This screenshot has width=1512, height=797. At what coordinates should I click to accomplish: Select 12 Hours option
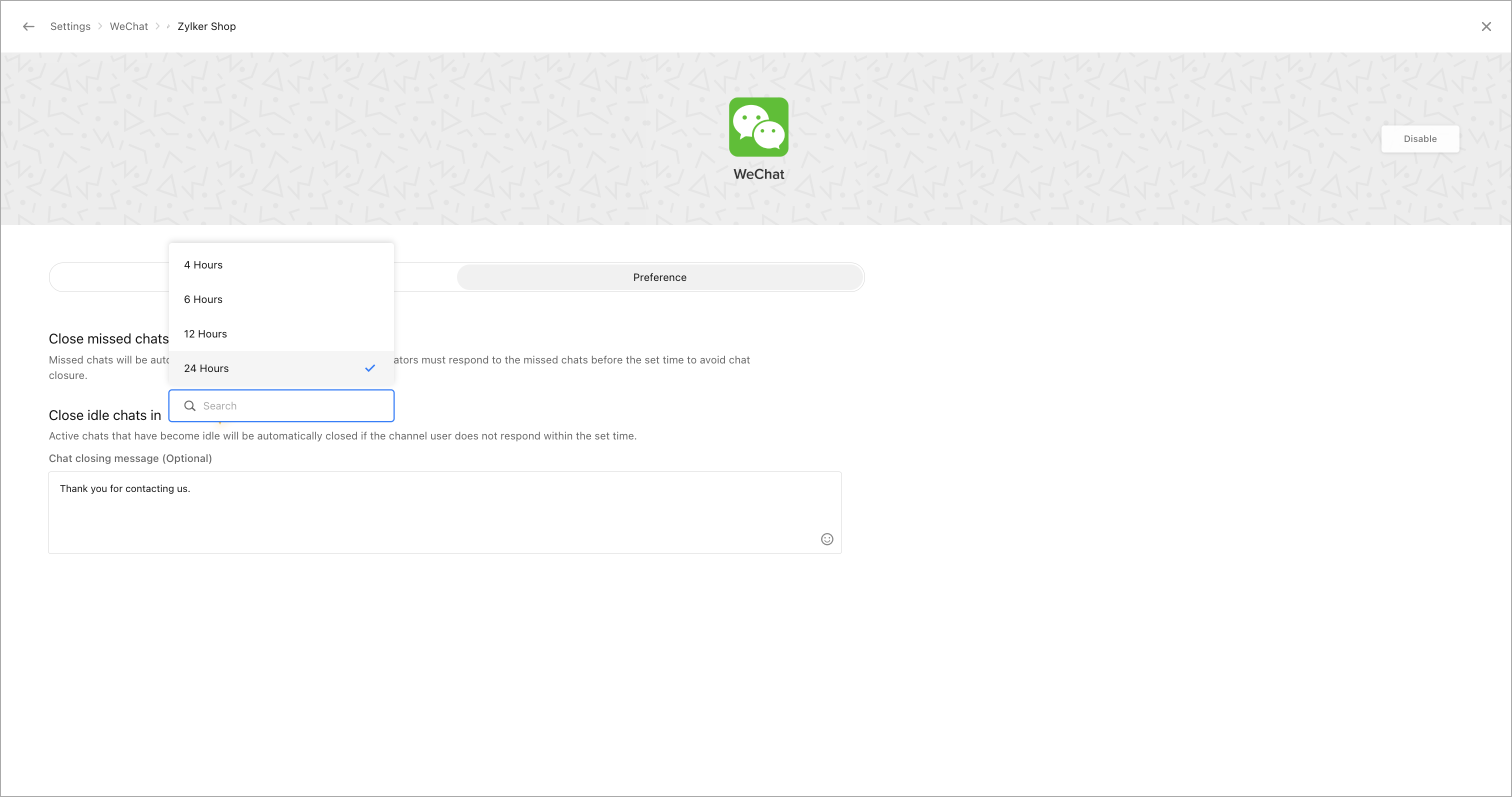(x=281, y=334)
